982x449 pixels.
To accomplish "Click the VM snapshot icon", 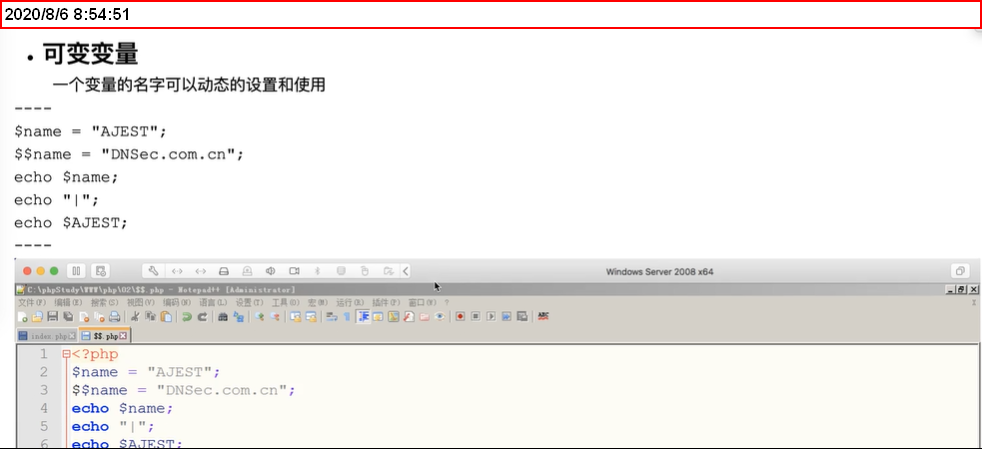I will (100, 271).
